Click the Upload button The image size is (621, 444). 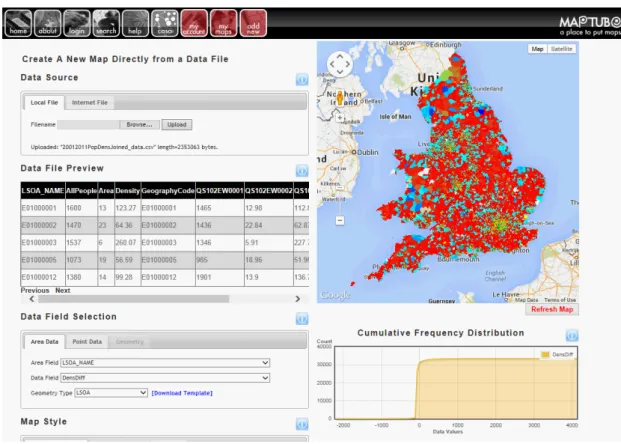177,124
